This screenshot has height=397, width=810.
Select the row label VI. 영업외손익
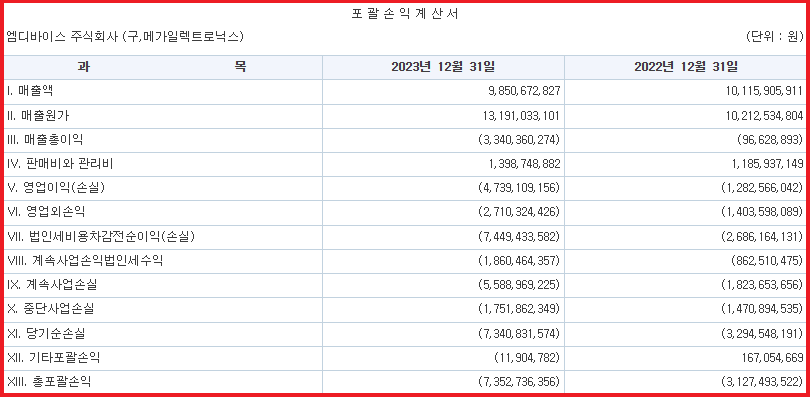click(45, 212)
